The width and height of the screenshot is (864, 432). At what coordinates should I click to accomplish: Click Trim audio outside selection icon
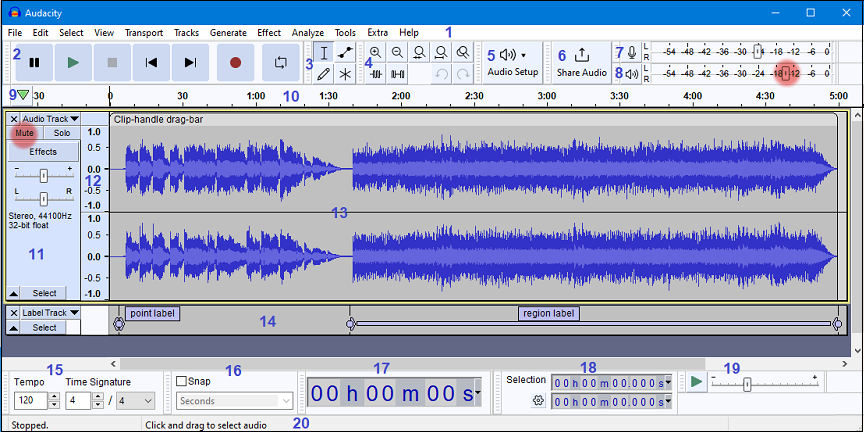[376, 73]
